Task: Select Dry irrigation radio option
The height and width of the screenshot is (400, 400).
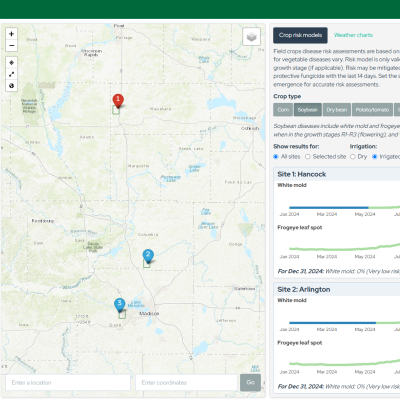Action: coord(353,157)
